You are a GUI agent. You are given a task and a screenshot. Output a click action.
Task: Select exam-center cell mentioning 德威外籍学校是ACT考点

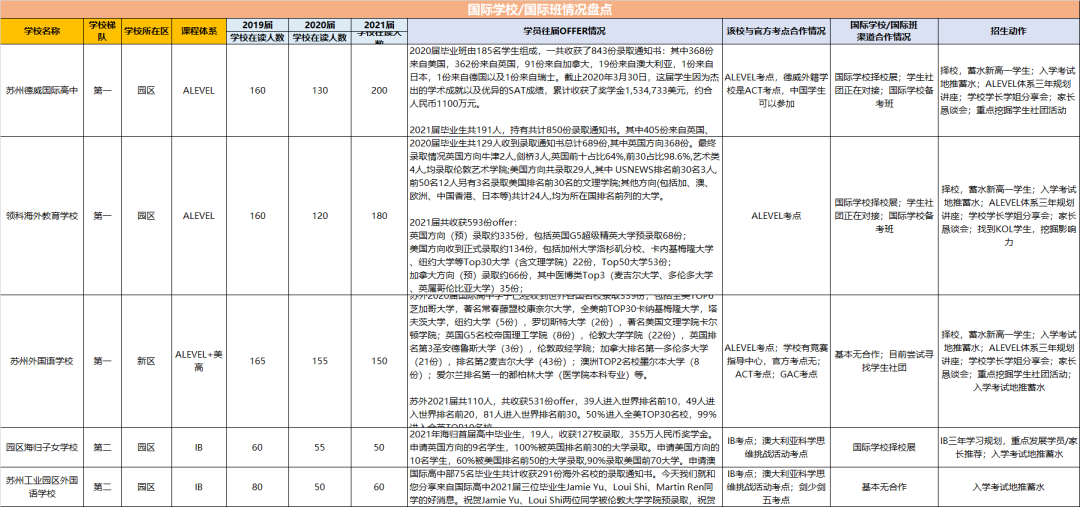(x=776, y=90)
